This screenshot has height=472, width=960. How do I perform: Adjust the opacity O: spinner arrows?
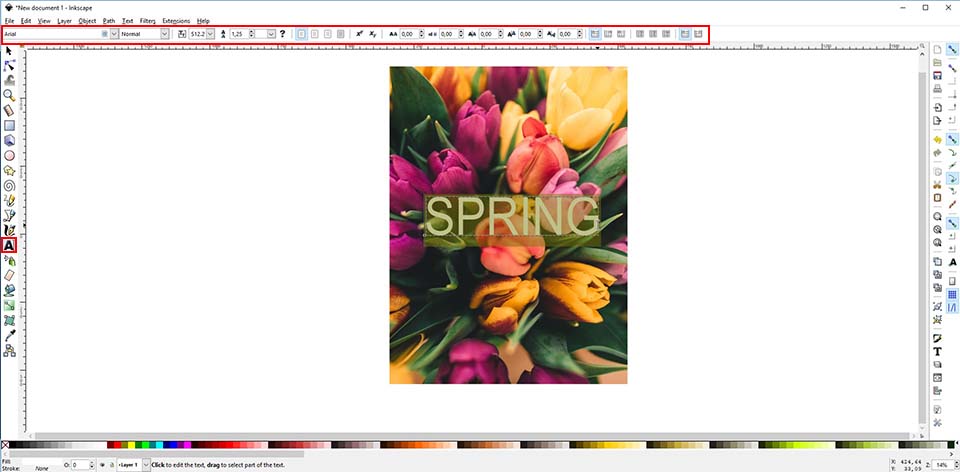tap(91, 465)
